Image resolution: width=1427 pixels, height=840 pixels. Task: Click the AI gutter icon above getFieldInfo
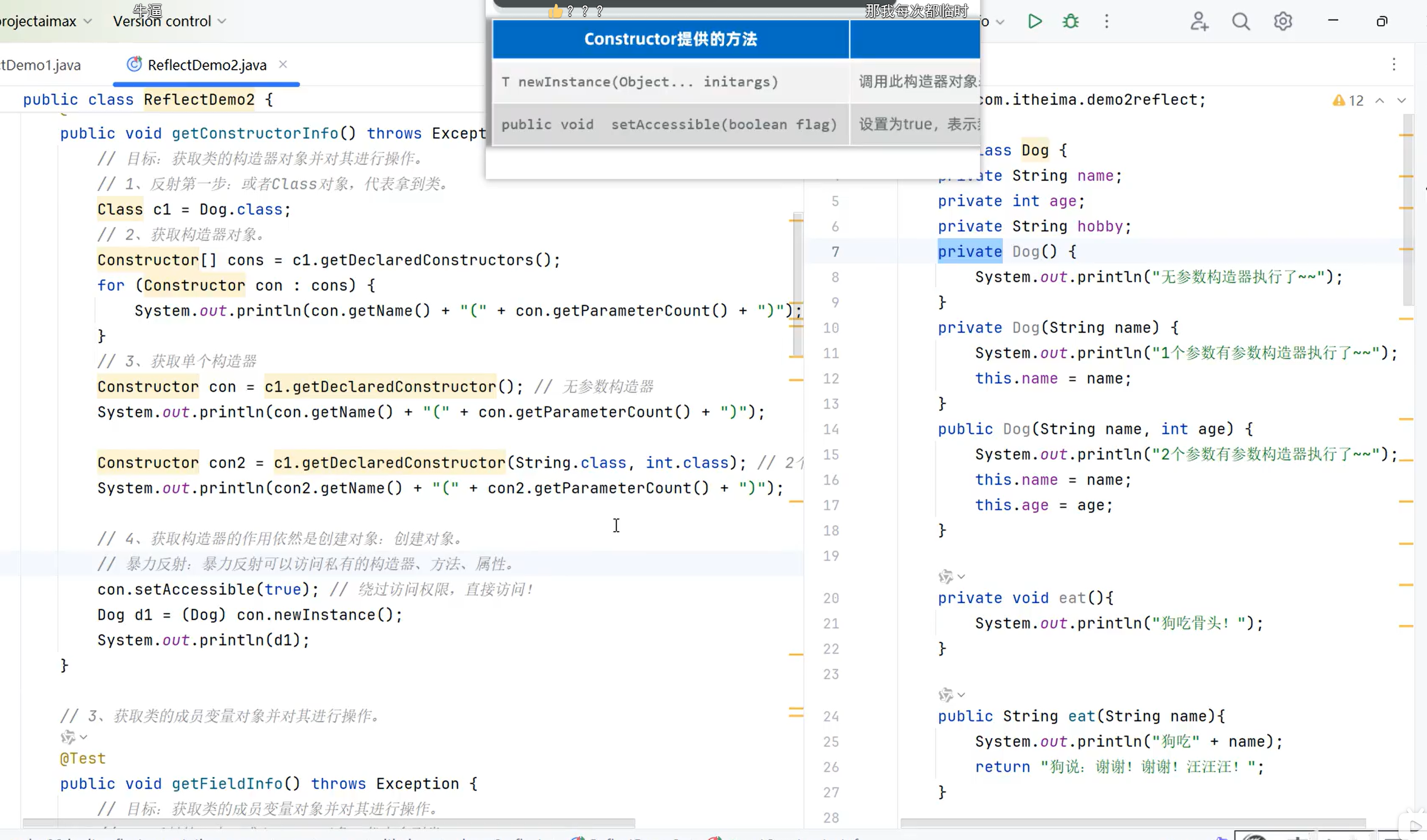(x=68, y=737)
